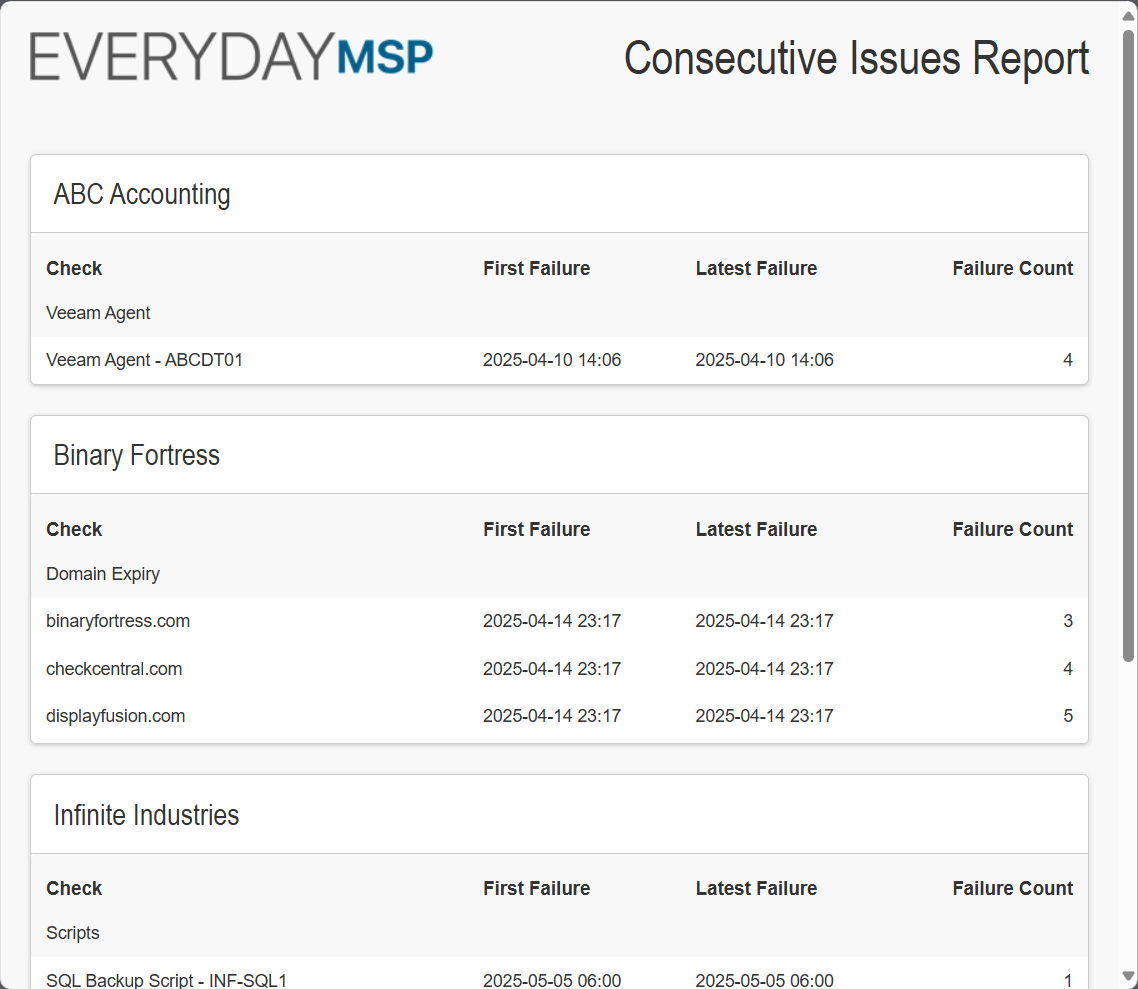Click the Consecutive Issues Report title
The width and height of the screenshot is (1138, 989).
click(856, 58)
